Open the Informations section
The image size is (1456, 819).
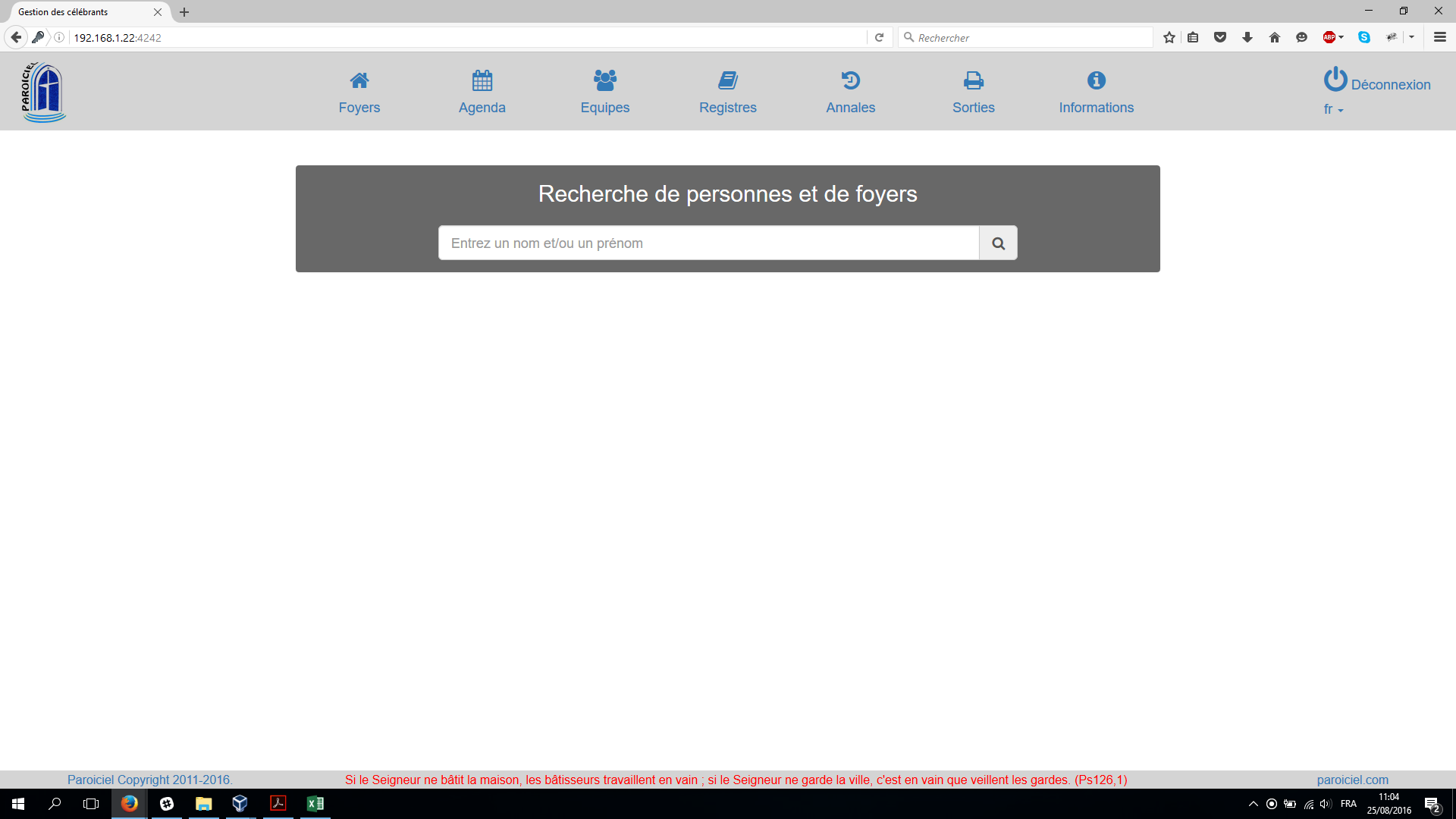1097,92
